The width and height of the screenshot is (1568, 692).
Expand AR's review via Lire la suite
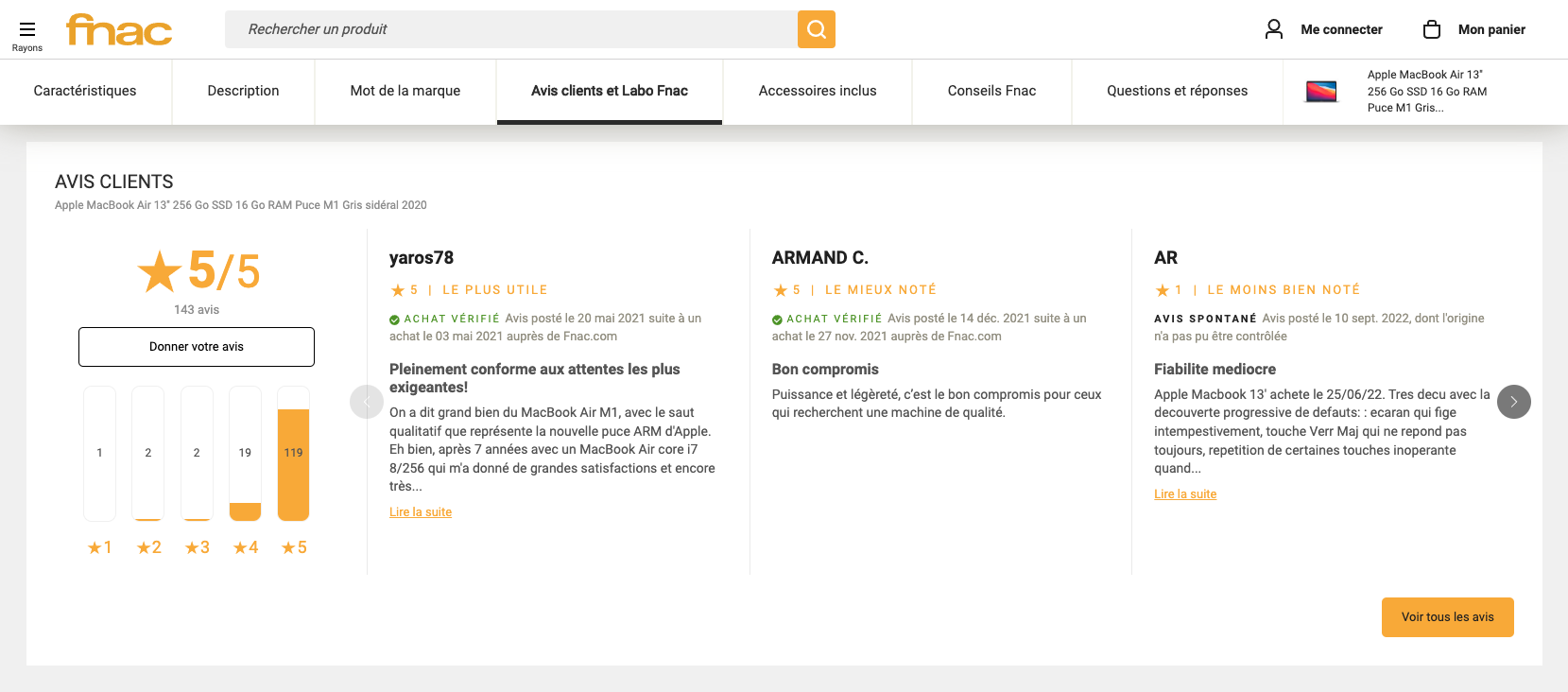[x=1185, y=494]
